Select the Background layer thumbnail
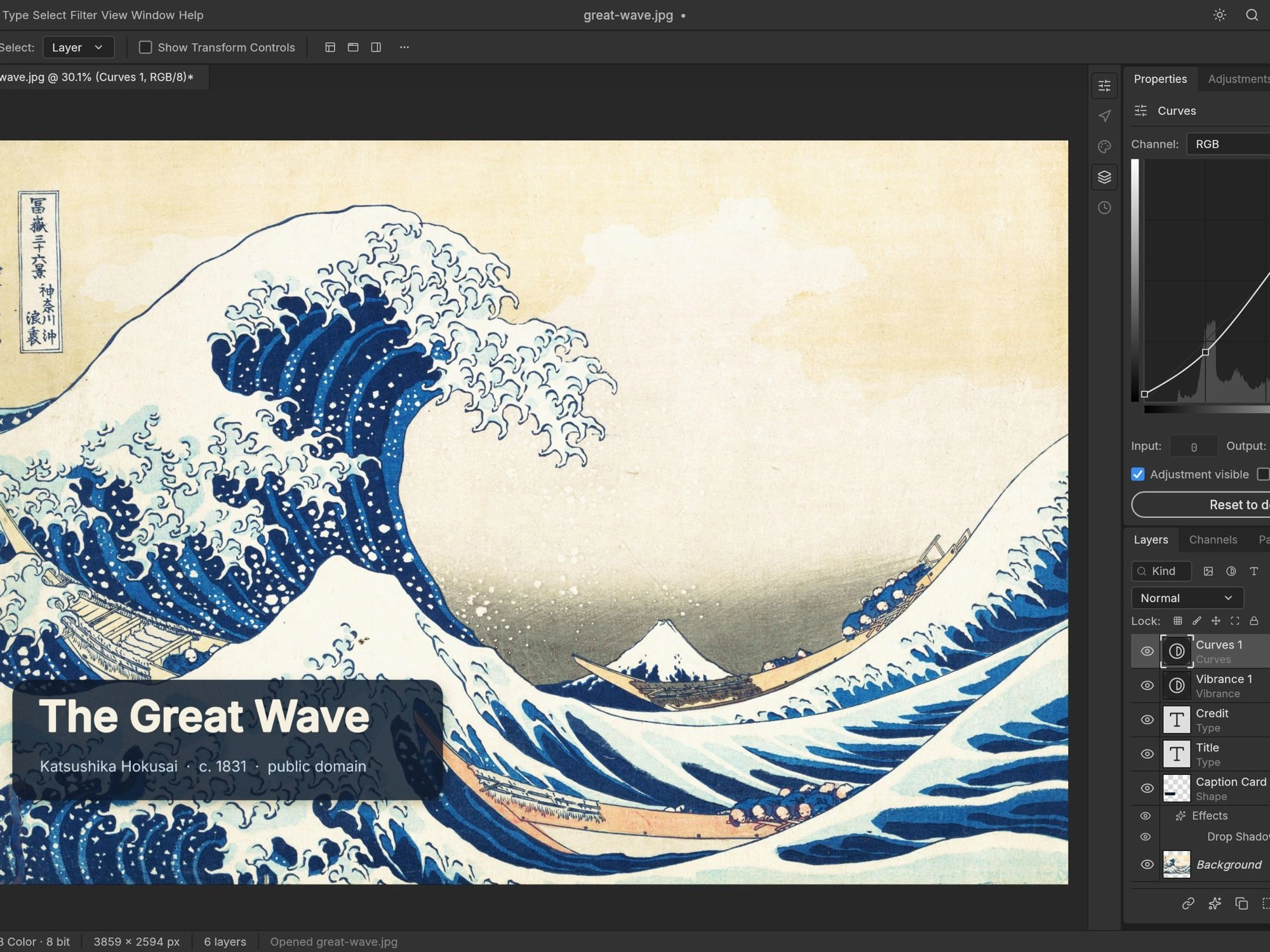 pos(1176,864)
